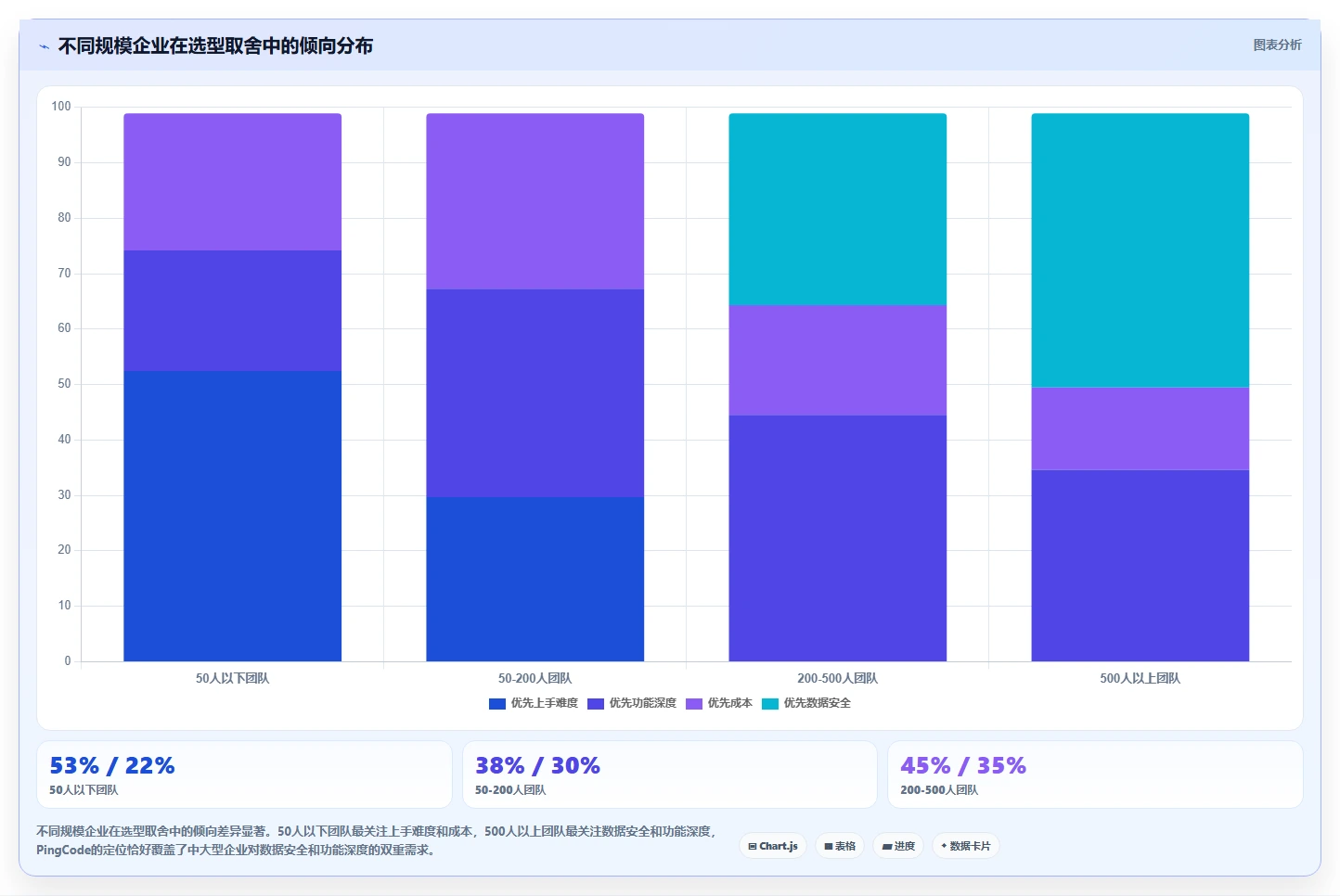
Task: Select the 数据卡片 tag
Action: pos(966,846)
